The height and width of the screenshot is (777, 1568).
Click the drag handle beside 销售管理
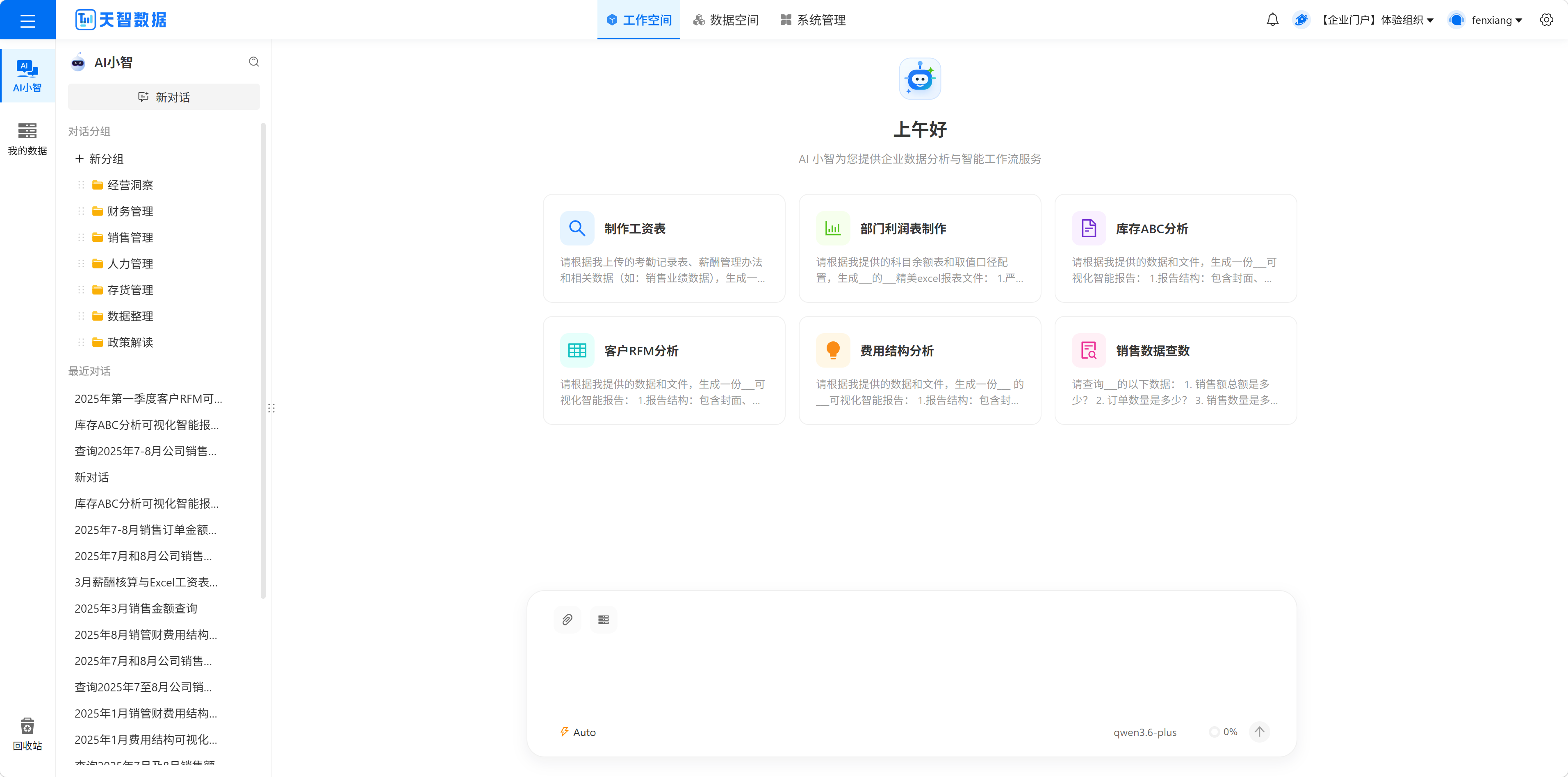point(81,237)
